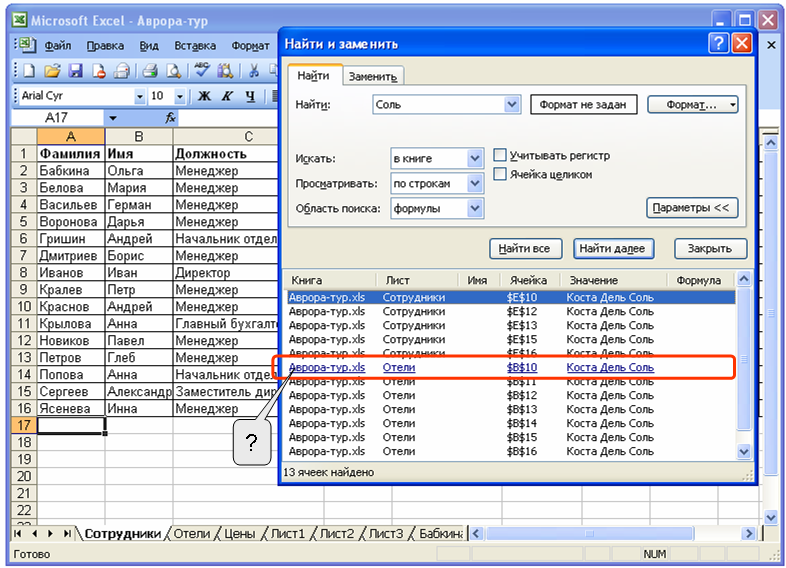Click the fx Insert Function icon

pos(170,118)
